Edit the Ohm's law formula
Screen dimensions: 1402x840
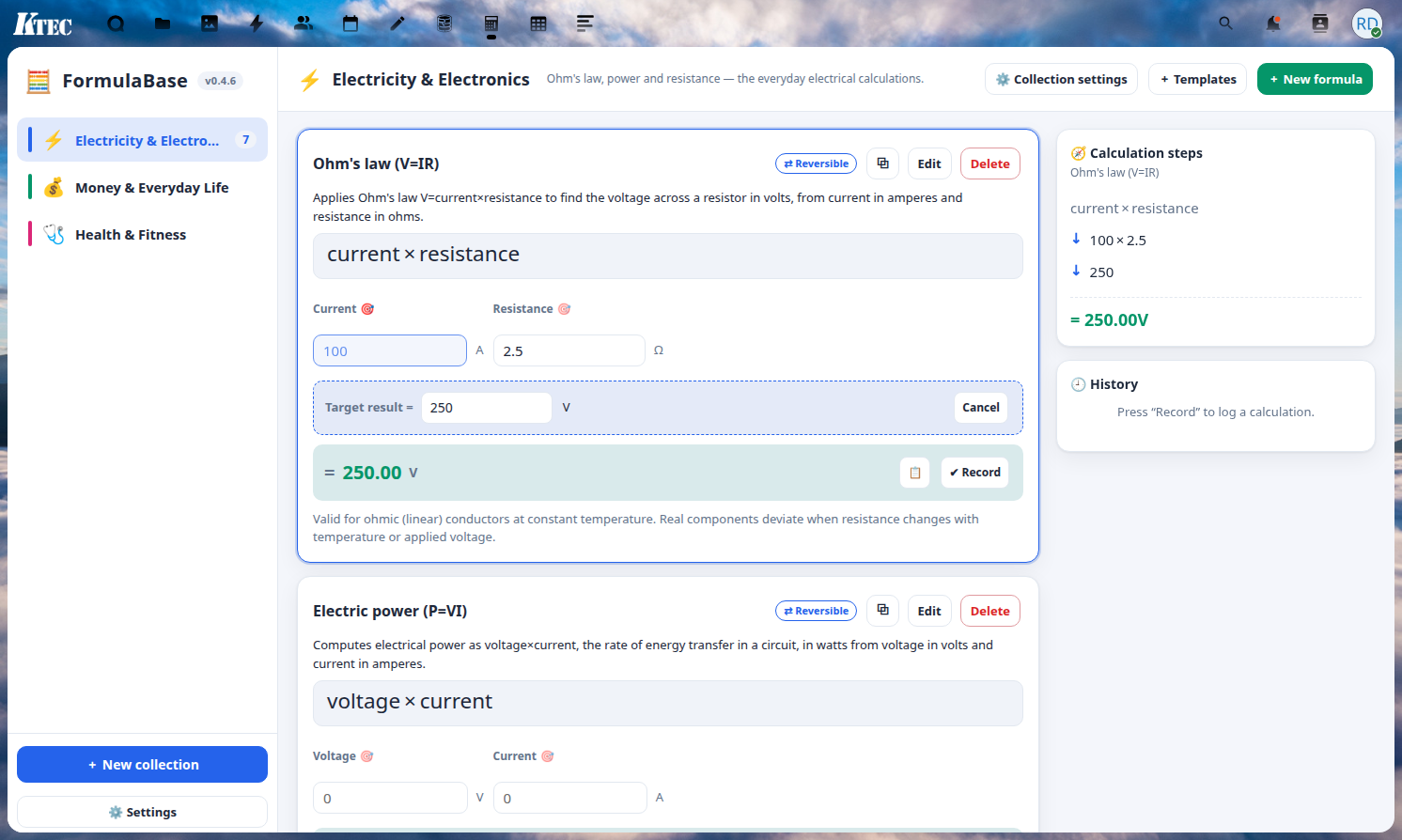point(929,163)
